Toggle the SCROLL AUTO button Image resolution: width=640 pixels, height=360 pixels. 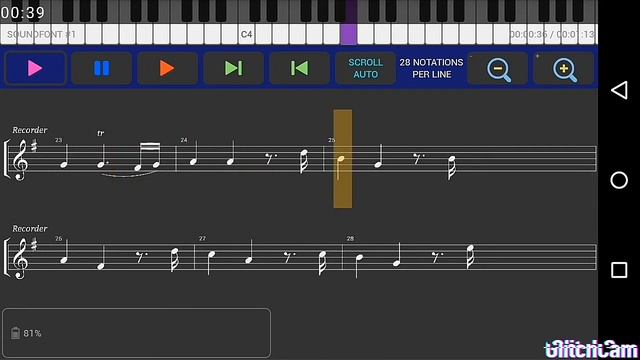[365, 68]
